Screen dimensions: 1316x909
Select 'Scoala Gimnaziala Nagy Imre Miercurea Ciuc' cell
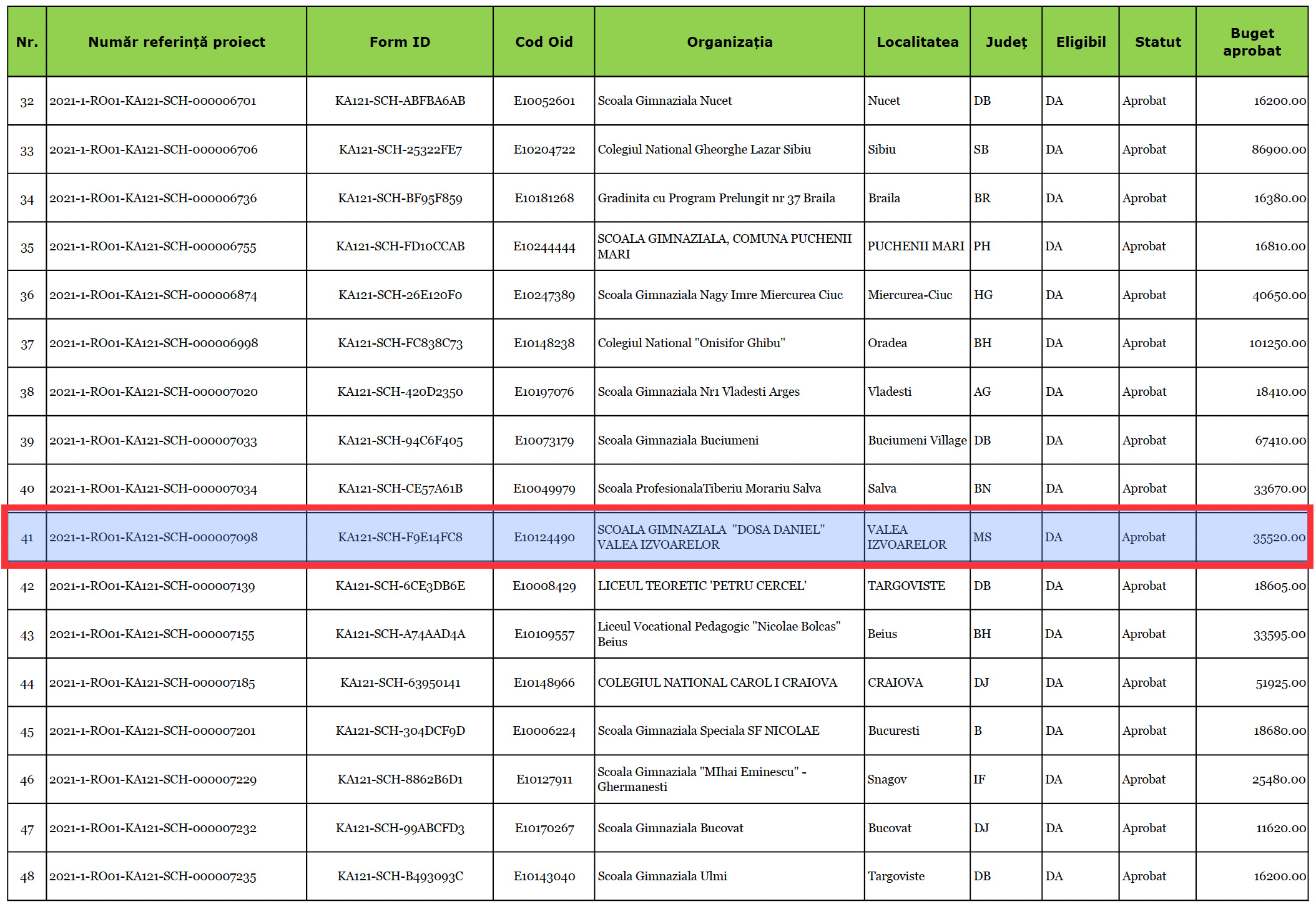pos(720,295)
